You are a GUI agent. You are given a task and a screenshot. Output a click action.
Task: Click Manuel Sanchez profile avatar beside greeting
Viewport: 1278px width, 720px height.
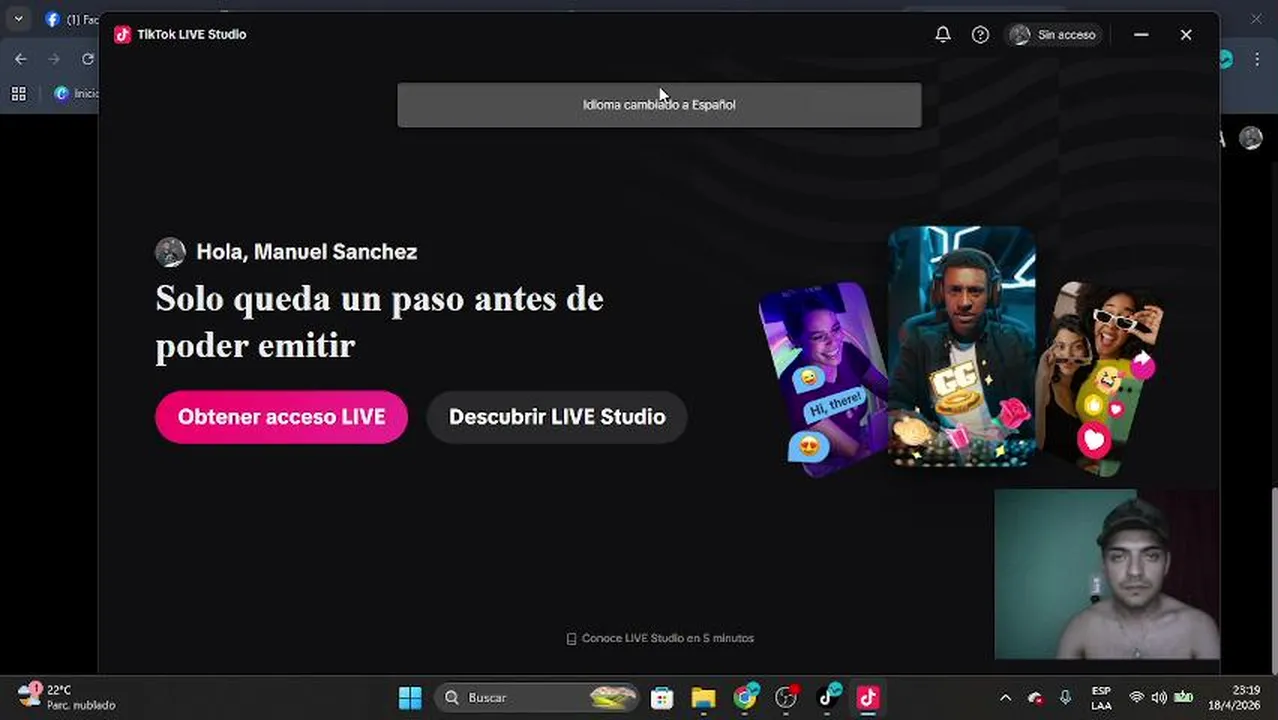[170, 252]
